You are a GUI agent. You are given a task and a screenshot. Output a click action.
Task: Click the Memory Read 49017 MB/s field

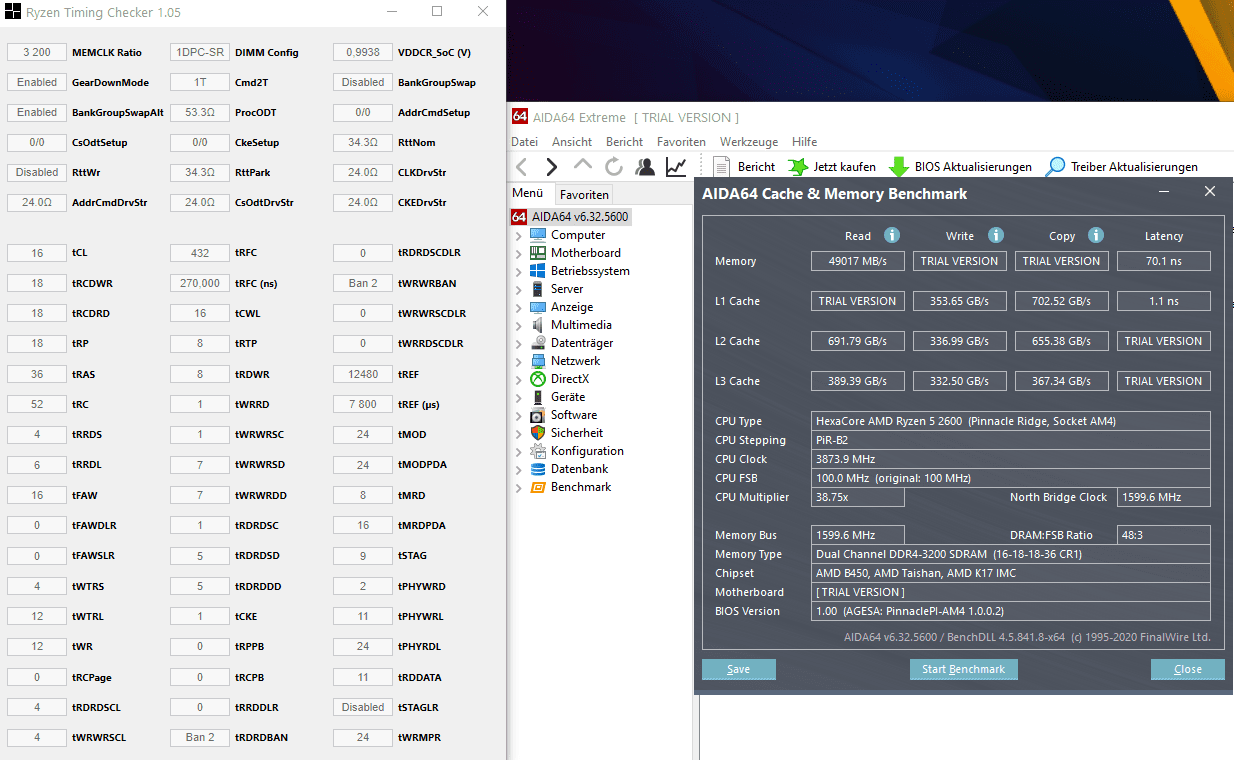858,261
